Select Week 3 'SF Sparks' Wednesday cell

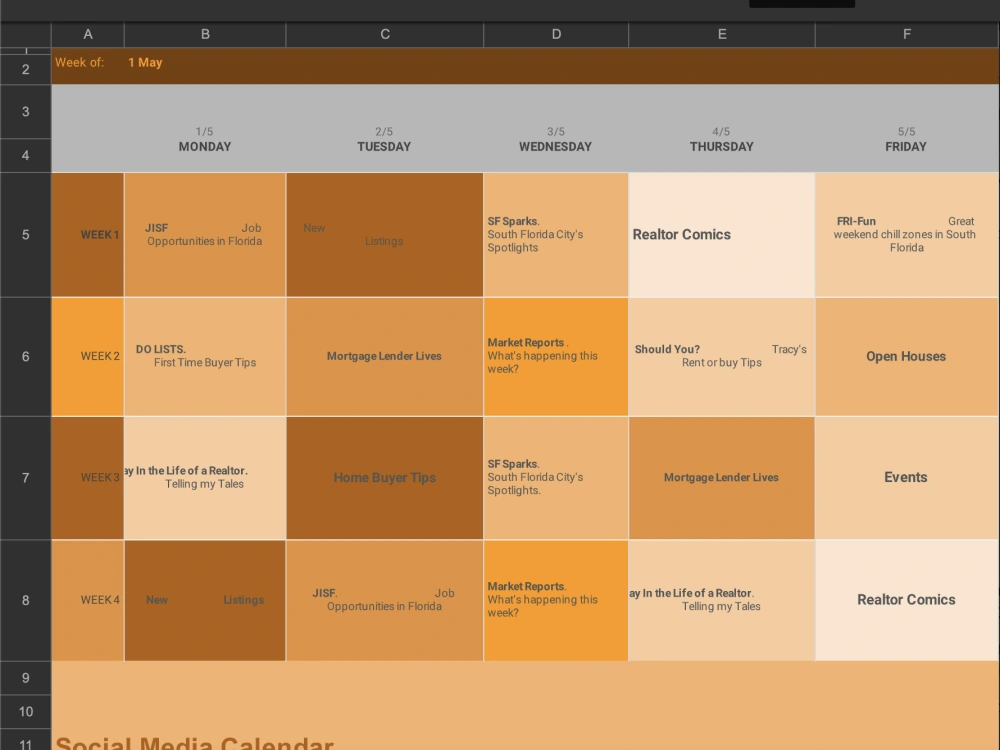pos(556,478)
